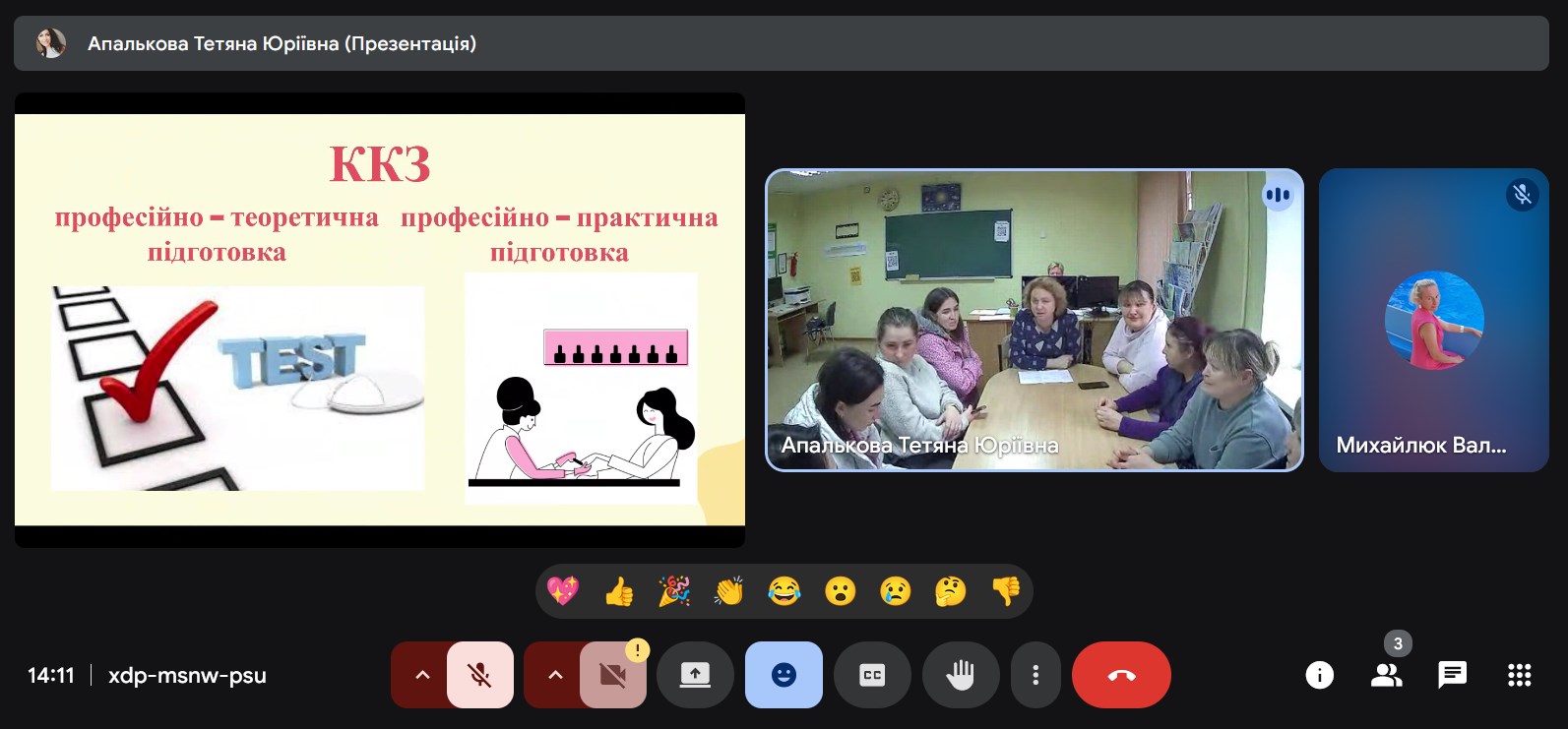
Task: Send the clapping hands reaction
Action: (729, 591)
